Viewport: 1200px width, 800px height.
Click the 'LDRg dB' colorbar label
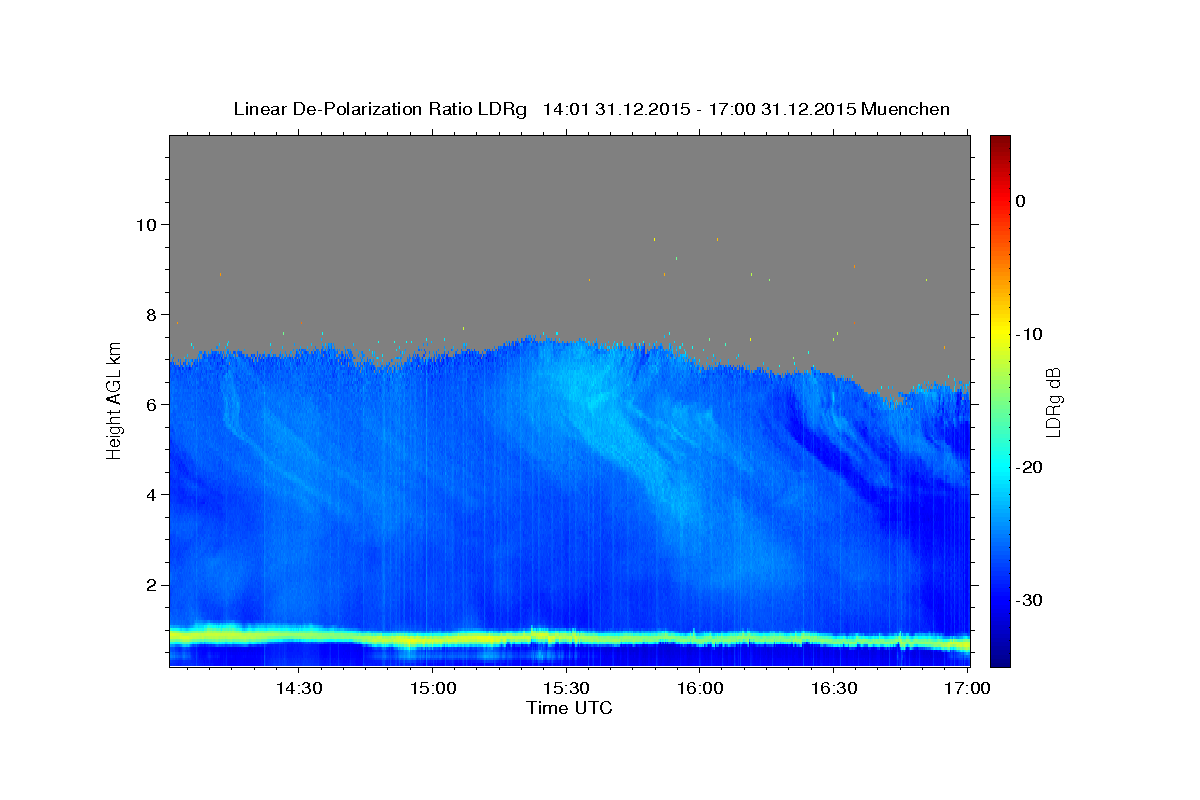[x=1052, y=402]
